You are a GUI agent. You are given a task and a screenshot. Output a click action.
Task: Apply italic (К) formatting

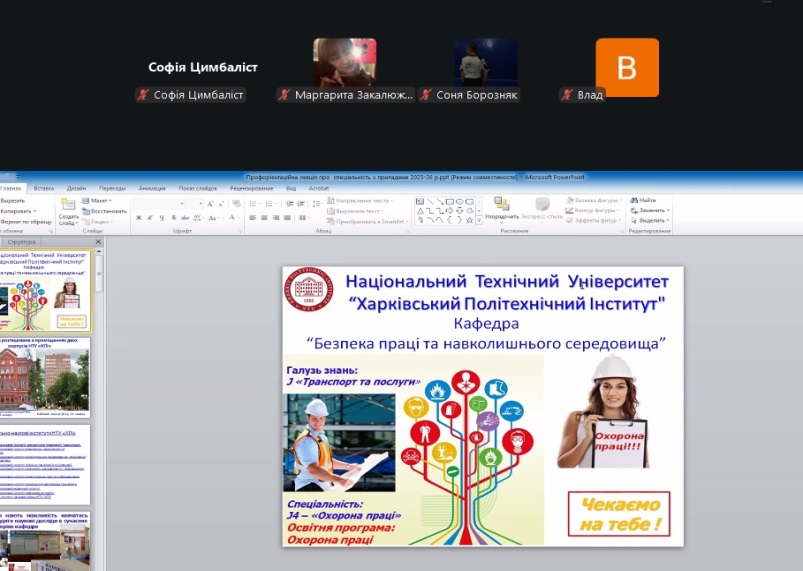point(150,218)
